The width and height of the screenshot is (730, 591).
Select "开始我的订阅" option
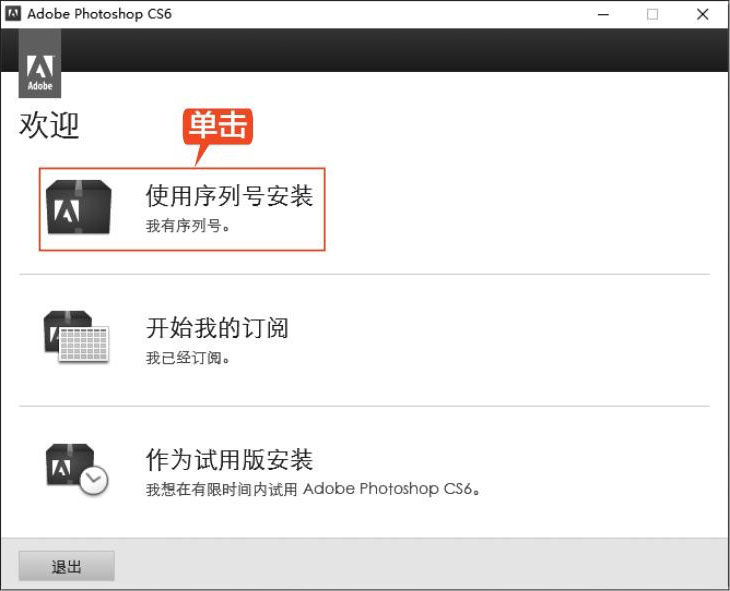click(217, 327)
